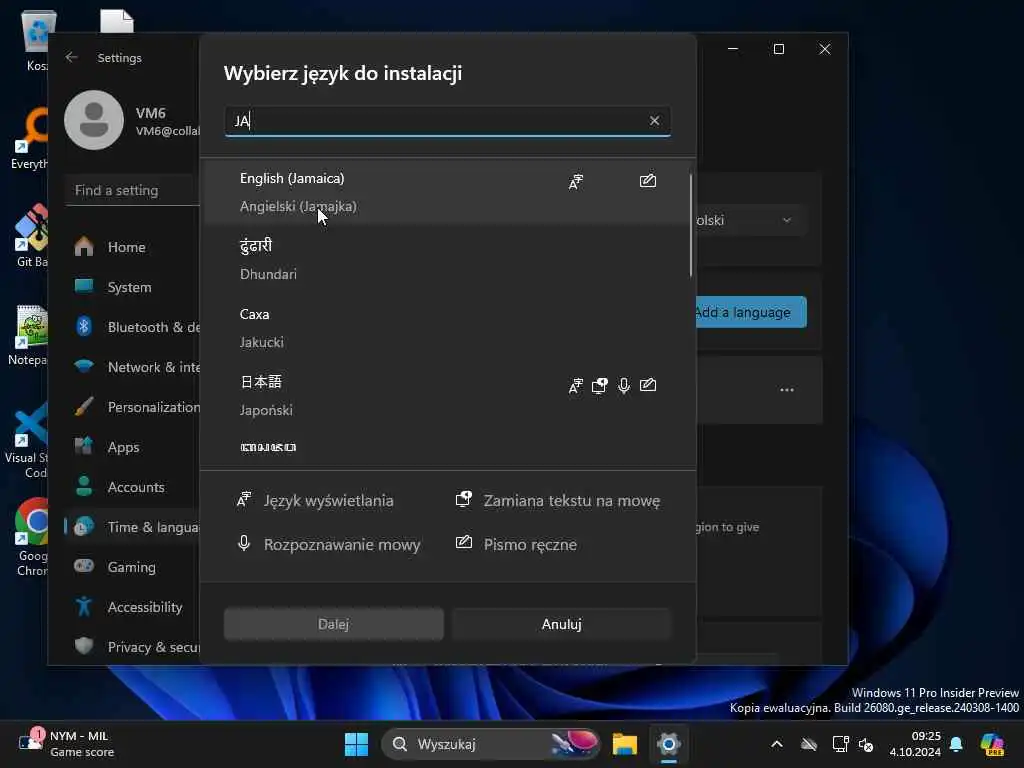Screen dimensions: 1024x768
Task: Click the clock showing 09:25
Action: [x=915, y=744]
